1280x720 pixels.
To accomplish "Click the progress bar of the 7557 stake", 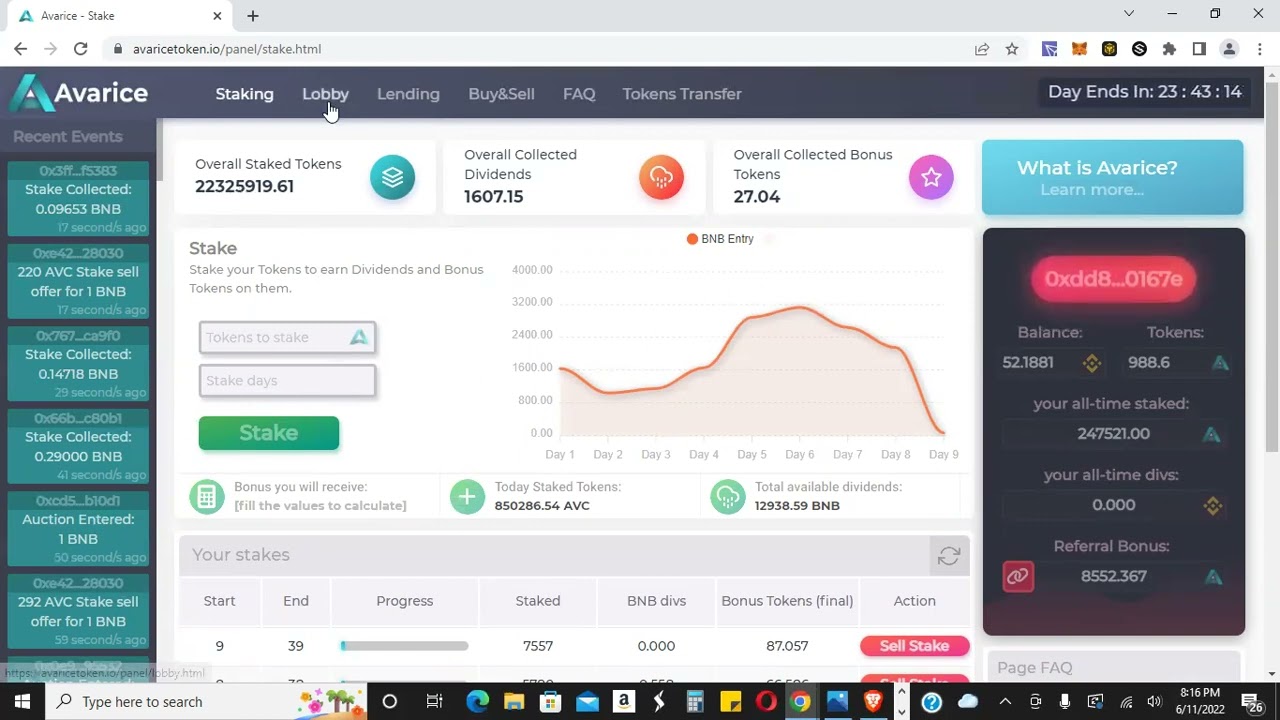I will [404, 646].
